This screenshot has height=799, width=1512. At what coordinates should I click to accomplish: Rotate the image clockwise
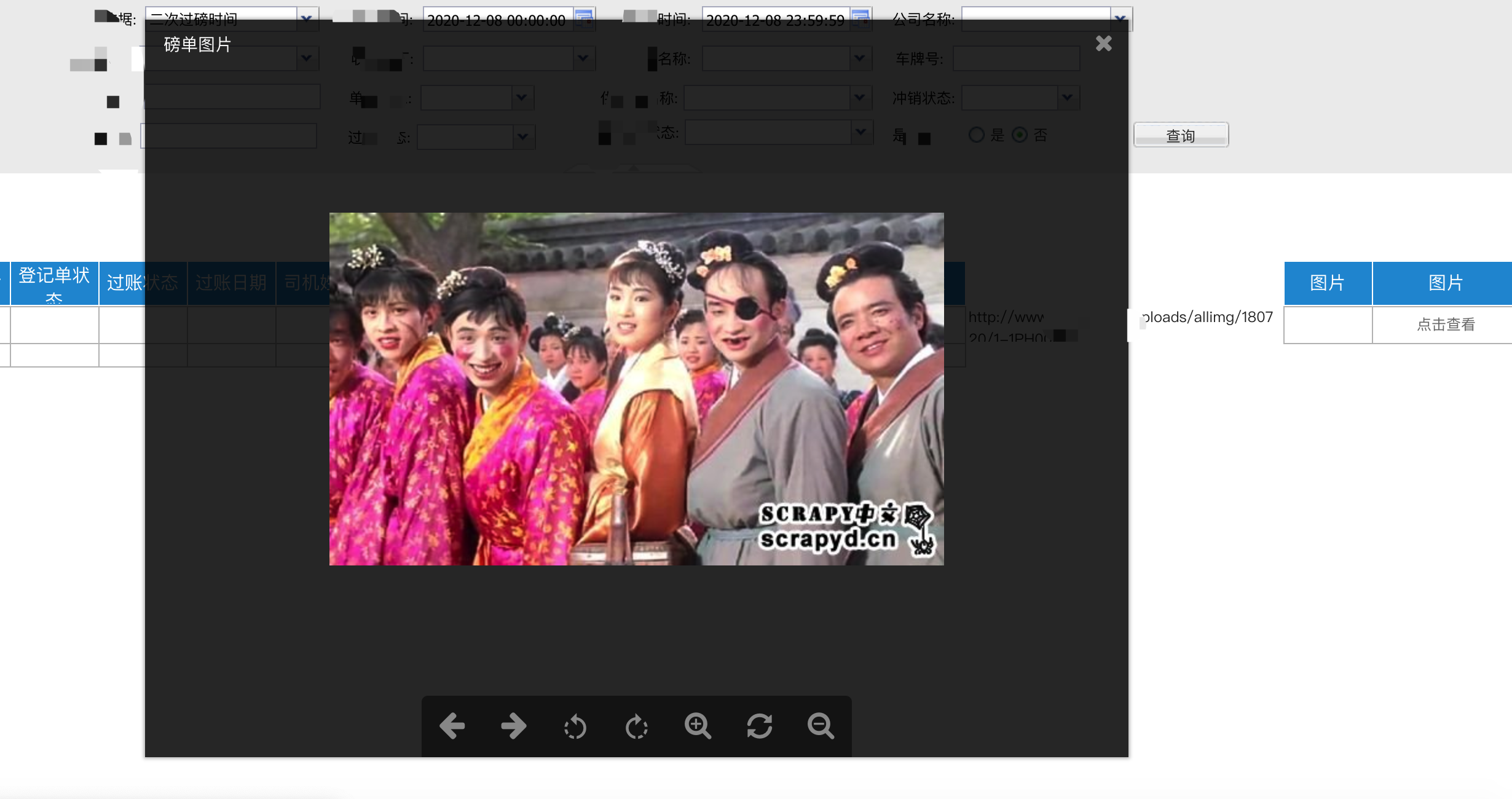(636, 726)
